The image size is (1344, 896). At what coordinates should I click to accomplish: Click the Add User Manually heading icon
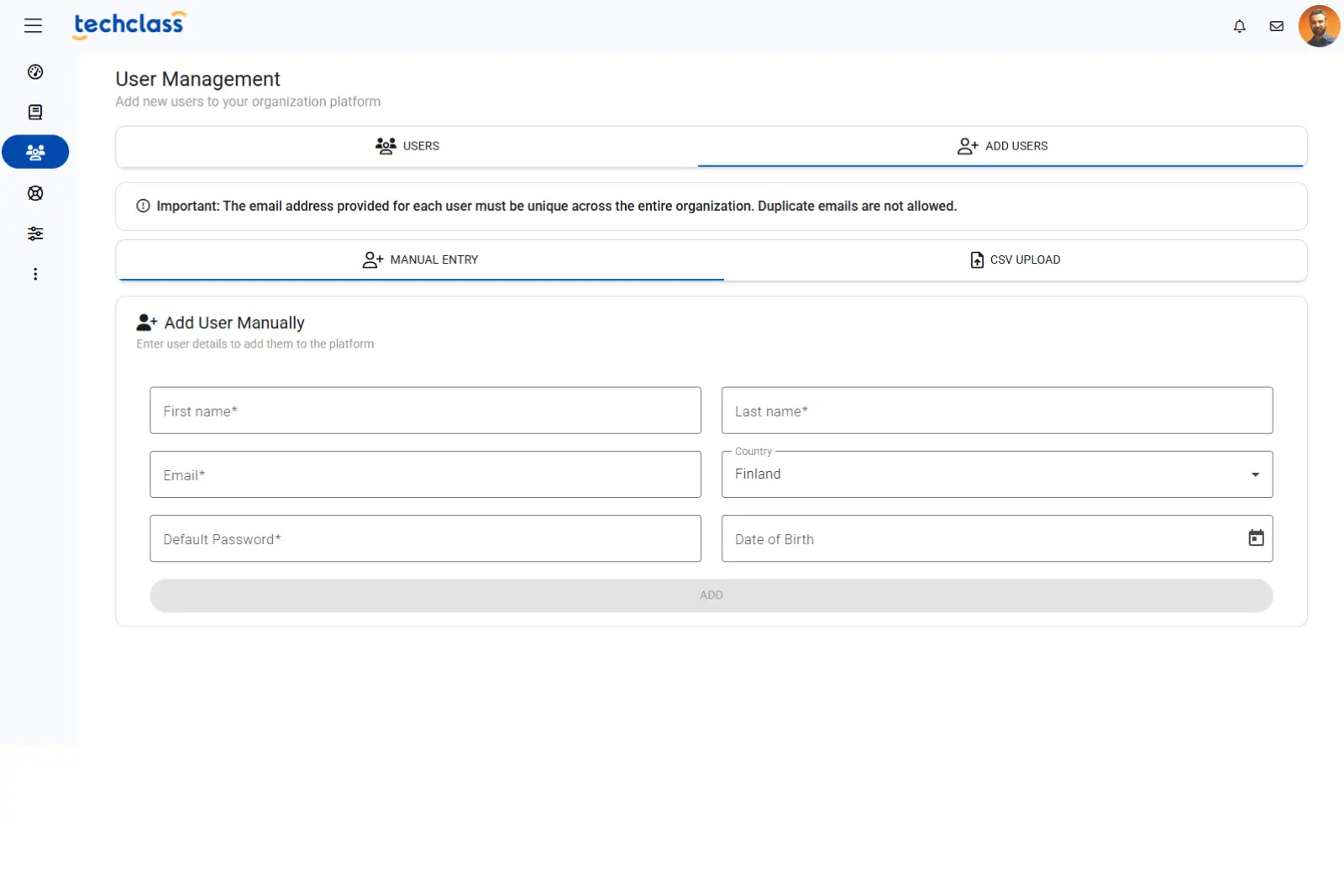[147, 322]
